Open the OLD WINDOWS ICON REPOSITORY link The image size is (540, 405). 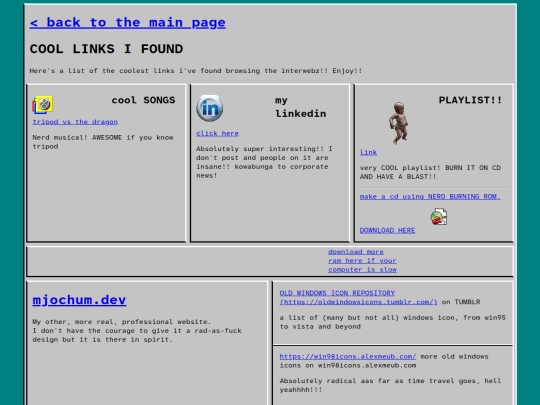358,298
